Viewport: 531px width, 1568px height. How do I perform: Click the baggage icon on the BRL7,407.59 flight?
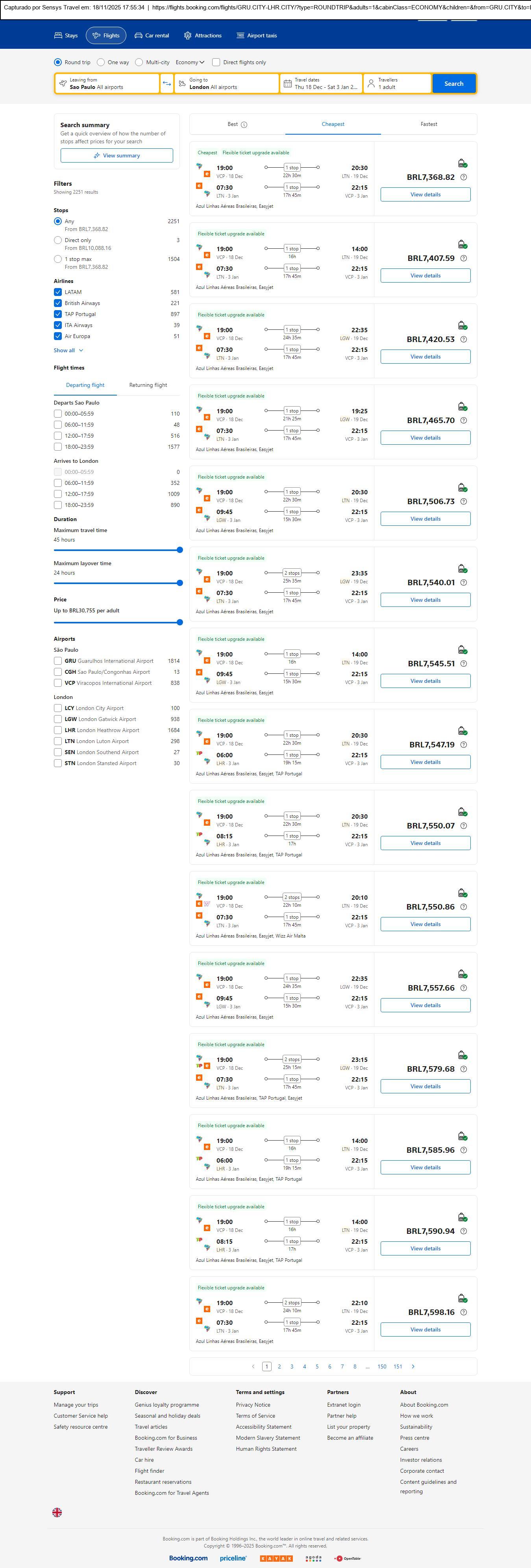pos(462,244)
